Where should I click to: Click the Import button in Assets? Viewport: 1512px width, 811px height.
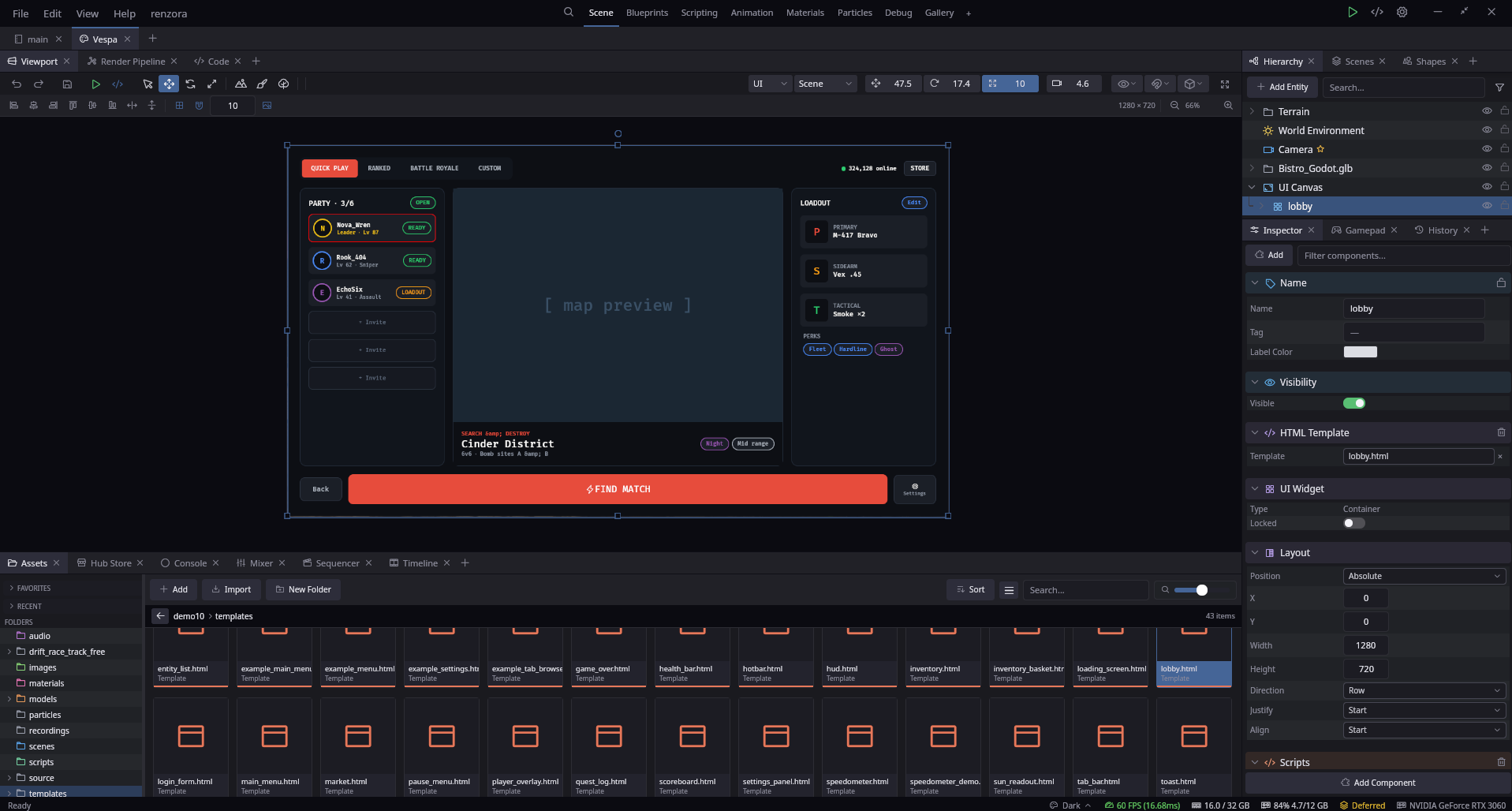(231, 589)
